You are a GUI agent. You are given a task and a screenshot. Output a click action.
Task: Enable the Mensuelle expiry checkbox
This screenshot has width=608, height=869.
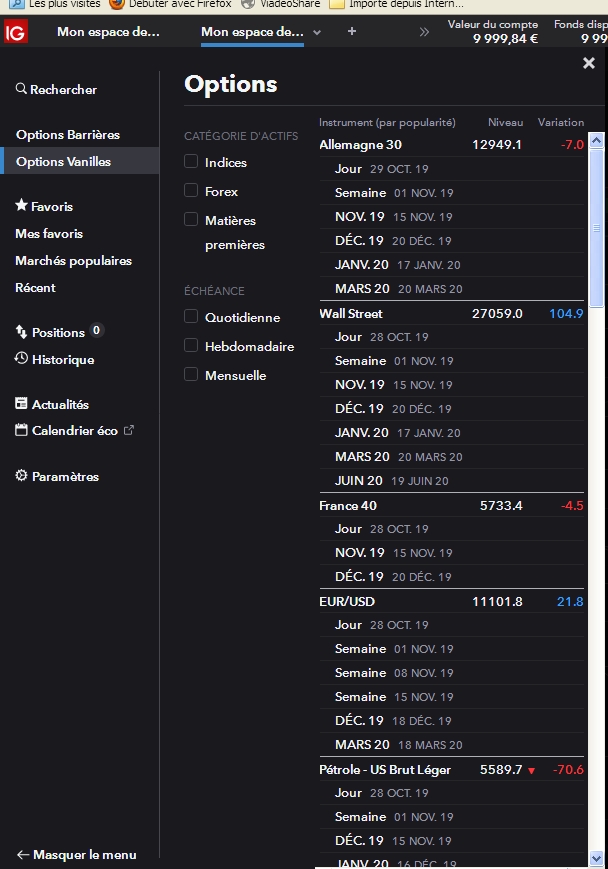point(191,374)
